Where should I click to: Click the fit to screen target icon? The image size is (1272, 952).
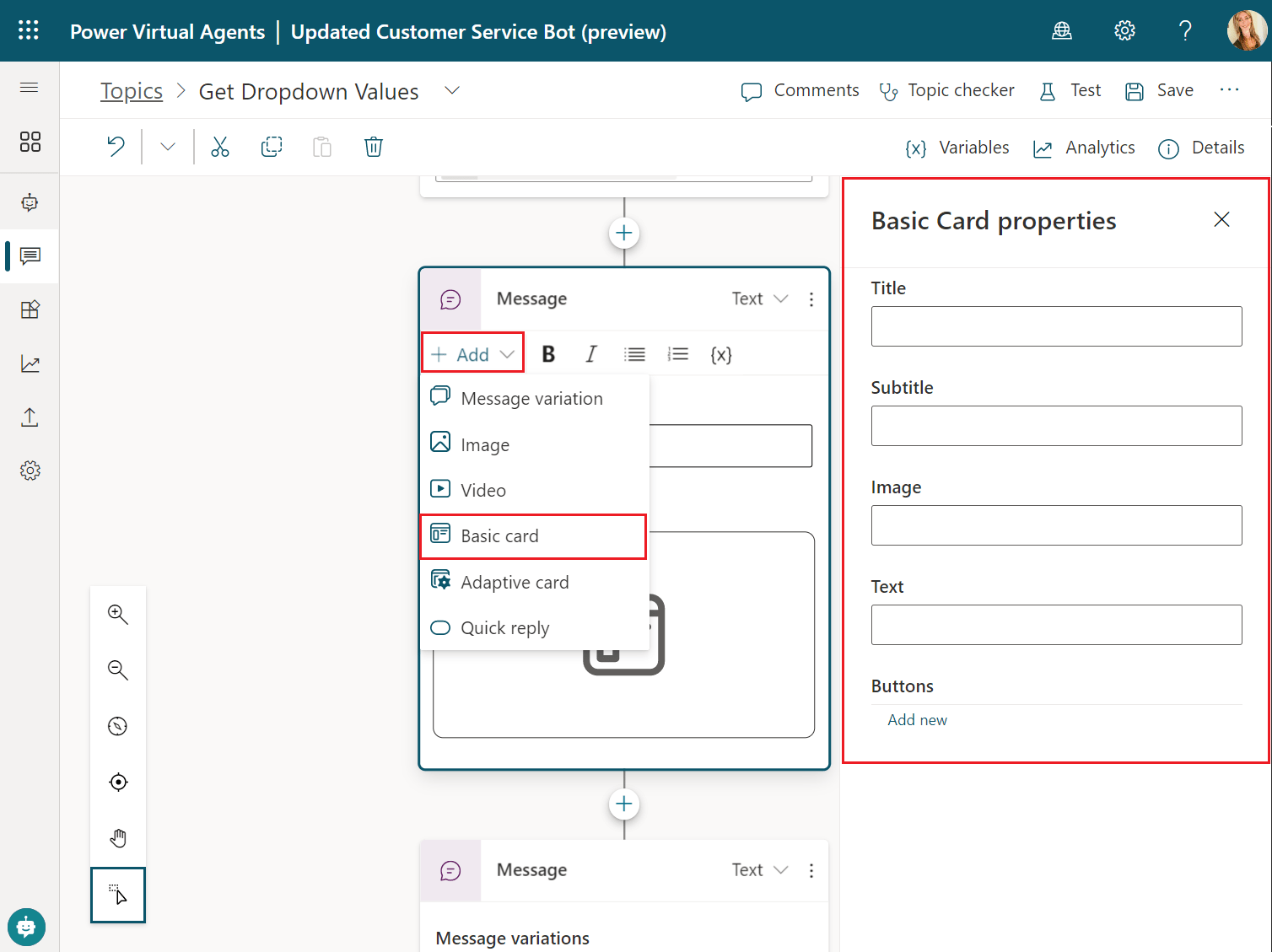pyautogui.click(x=118, y=782)
